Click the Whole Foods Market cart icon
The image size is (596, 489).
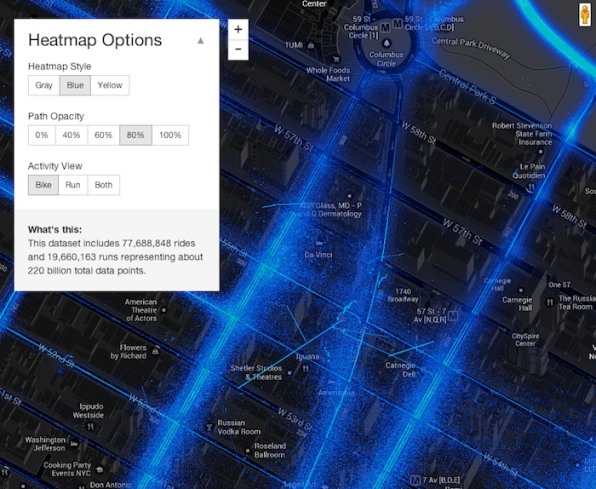point(336,59)
